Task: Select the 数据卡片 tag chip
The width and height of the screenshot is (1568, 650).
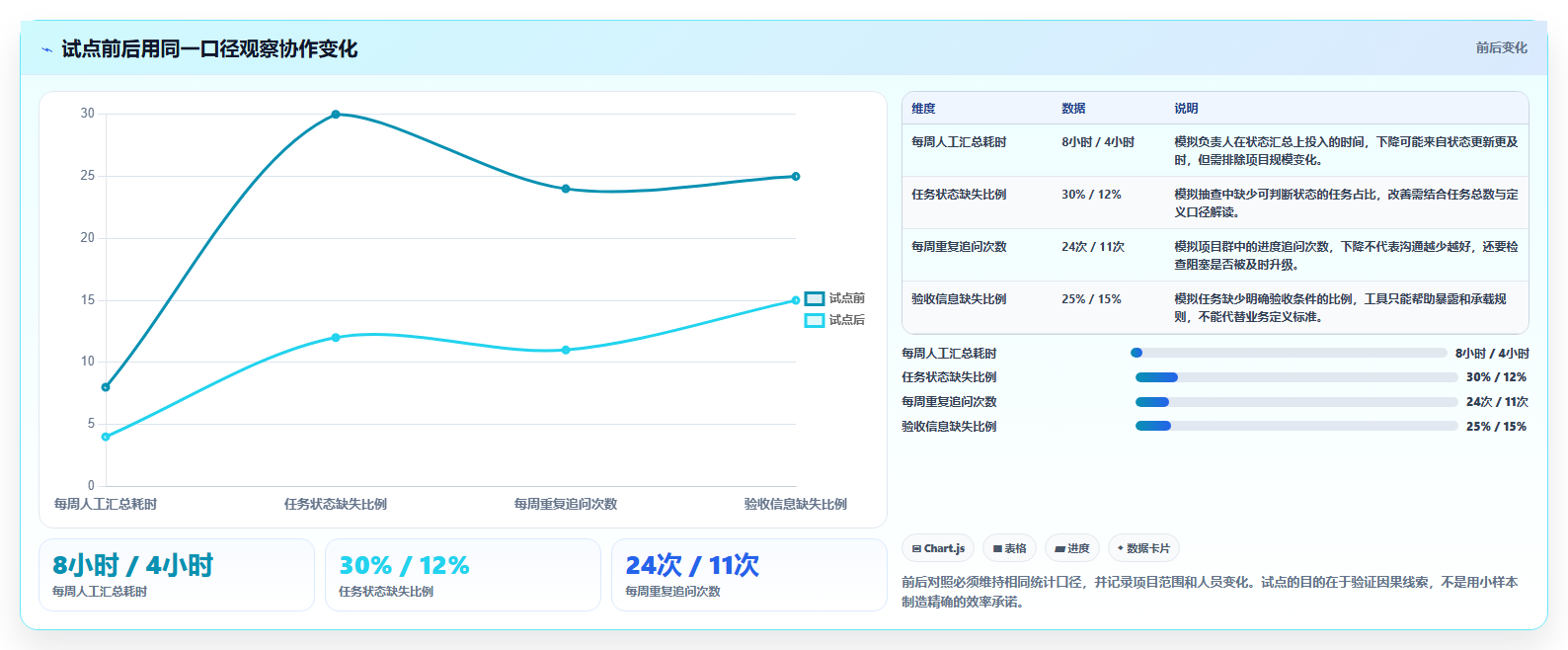Action: 1143,548
